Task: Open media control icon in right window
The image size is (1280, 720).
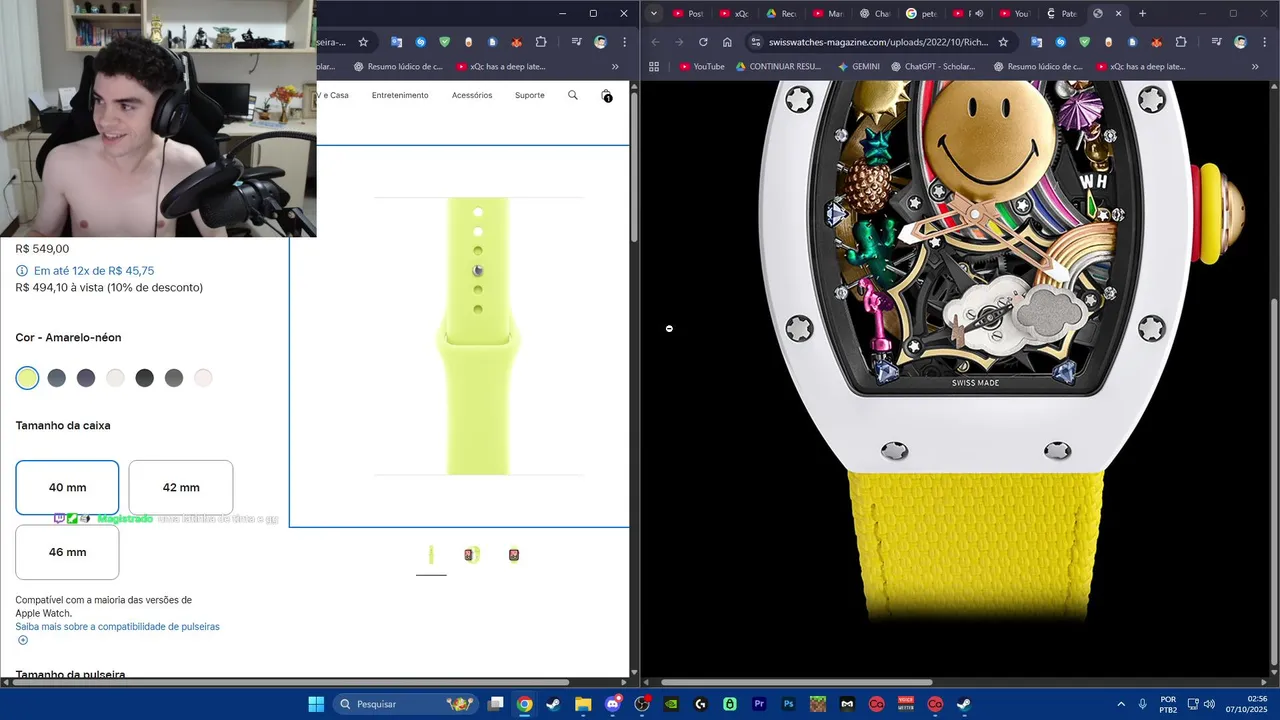Action: 1217,42
